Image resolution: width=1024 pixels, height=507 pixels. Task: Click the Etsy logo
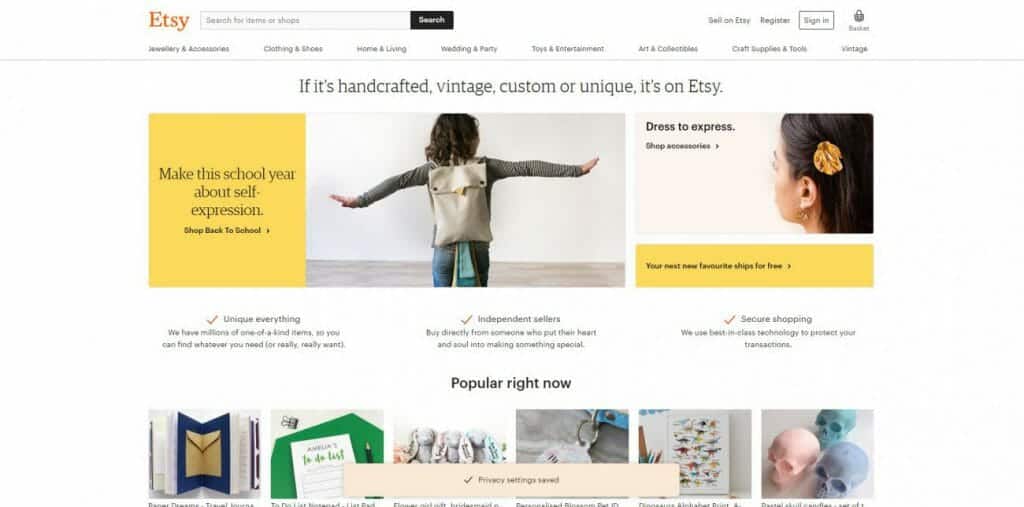[x=169, y=20]
